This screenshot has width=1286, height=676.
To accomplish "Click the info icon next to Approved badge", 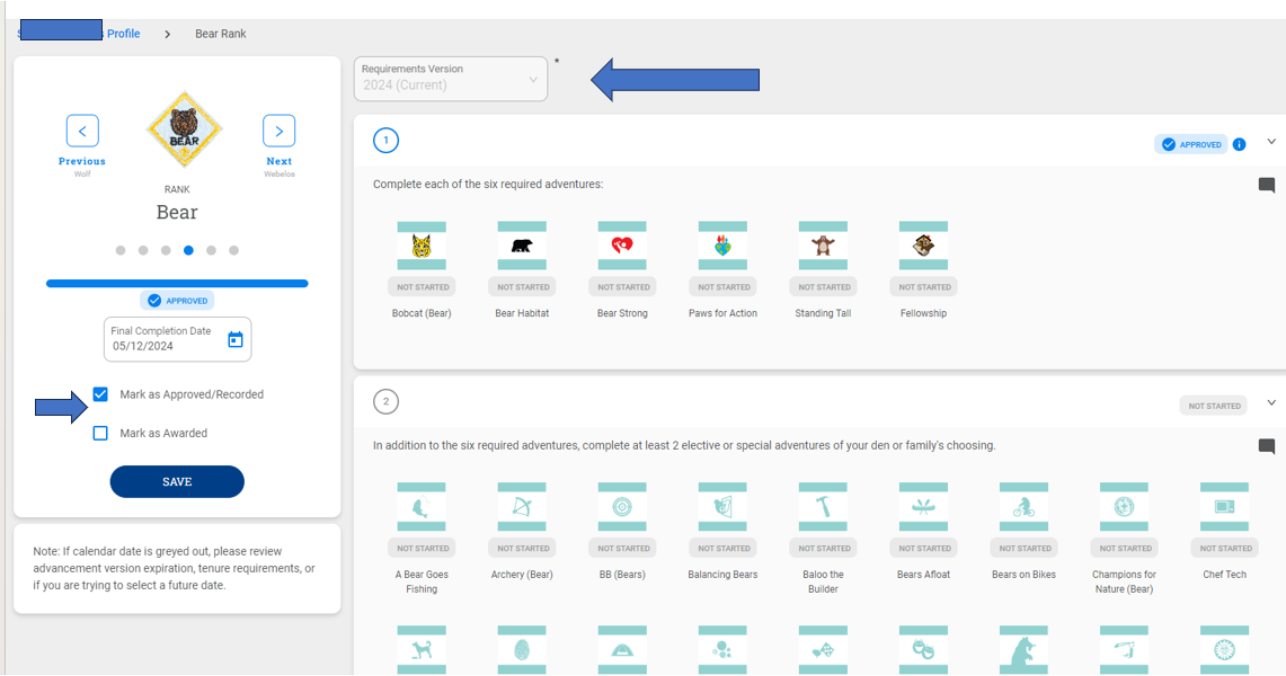I will pyautogui.click(x=1239, y=144).
